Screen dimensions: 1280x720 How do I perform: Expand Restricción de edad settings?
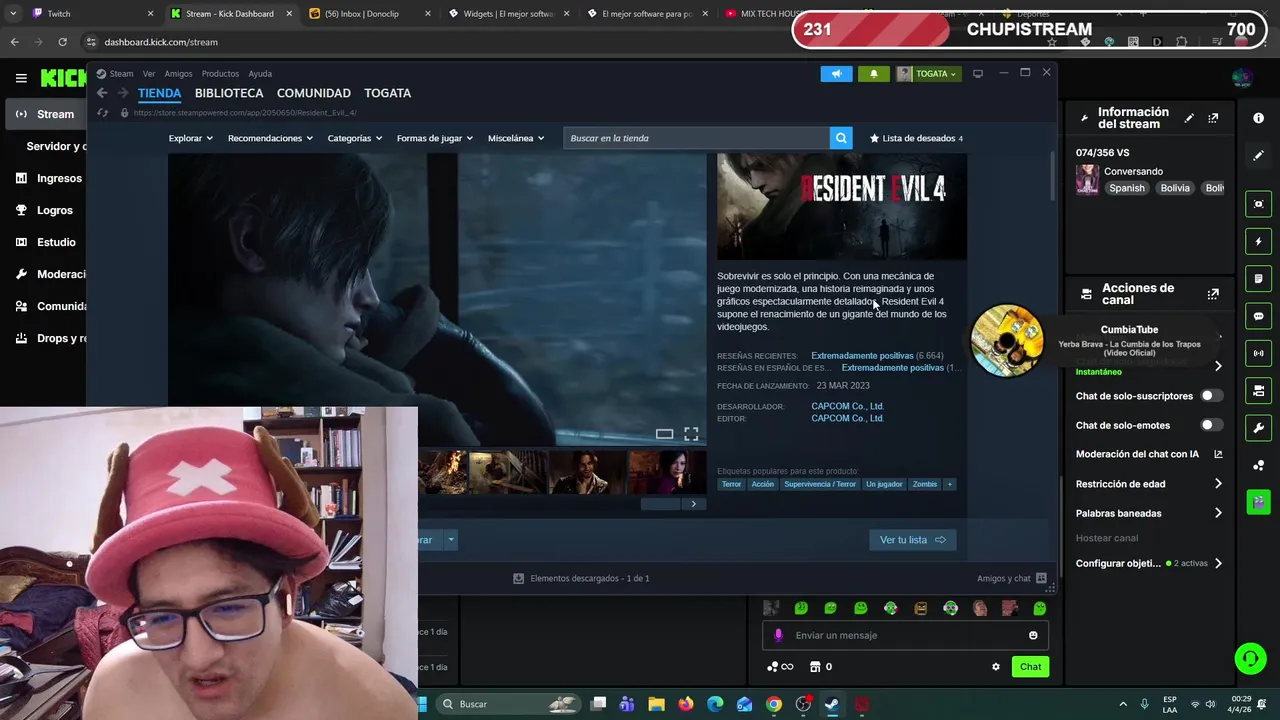[x=1148, y=484]
